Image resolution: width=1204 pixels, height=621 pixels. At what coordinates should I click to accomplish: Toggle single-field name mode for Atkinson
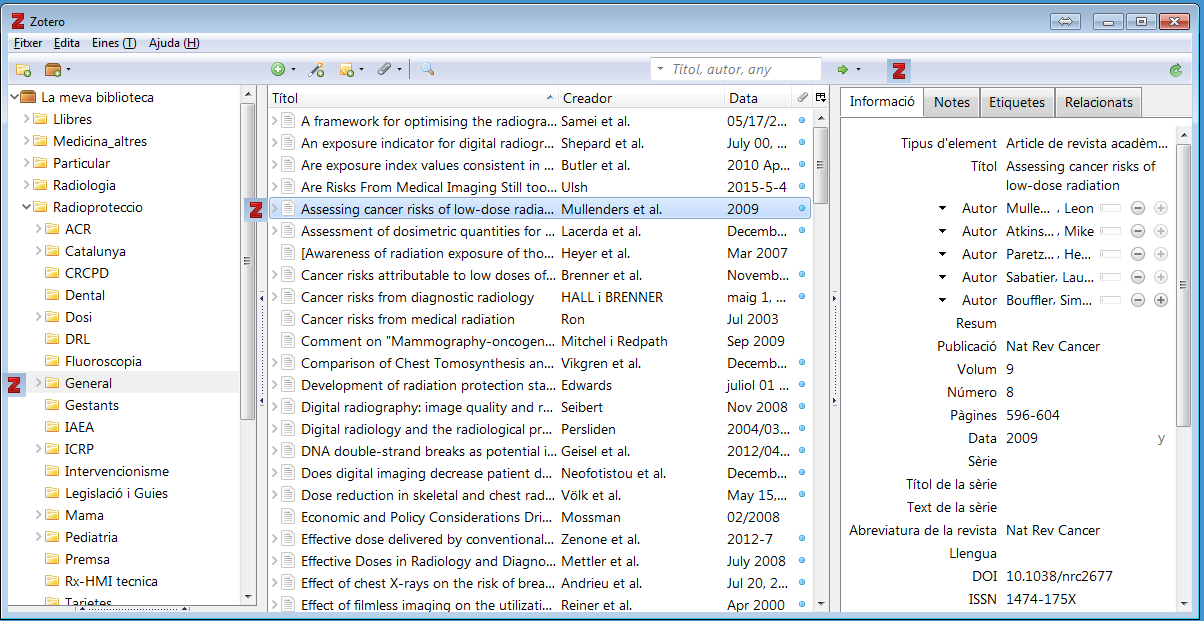[x=1110, y=231]
